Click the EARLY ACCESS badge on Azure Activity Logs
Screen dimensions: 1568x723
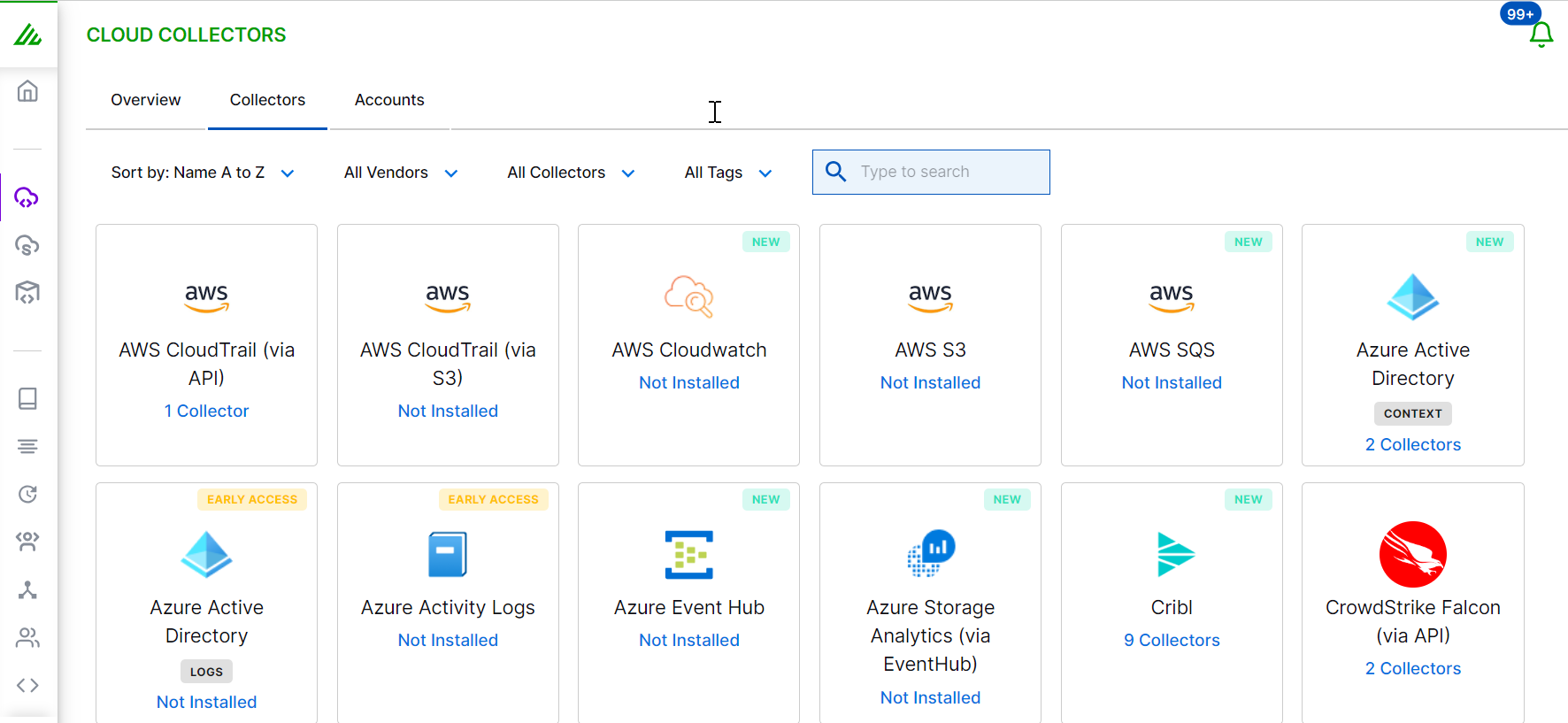tap(493, 499)
